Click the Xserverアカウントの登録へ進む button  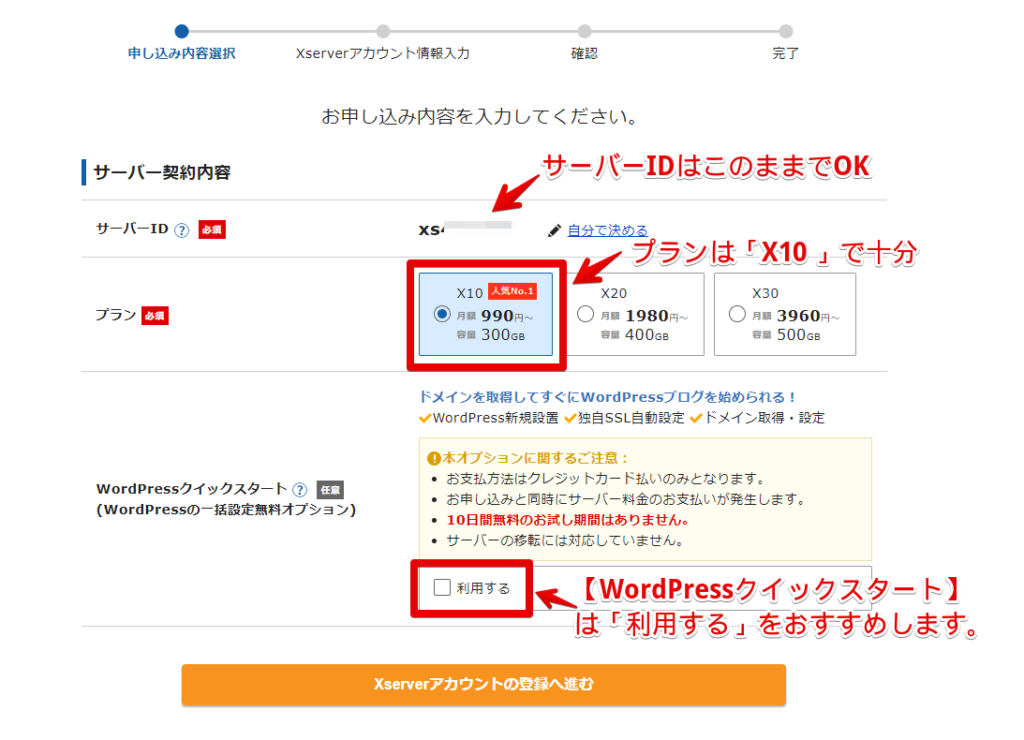(483, 684)
